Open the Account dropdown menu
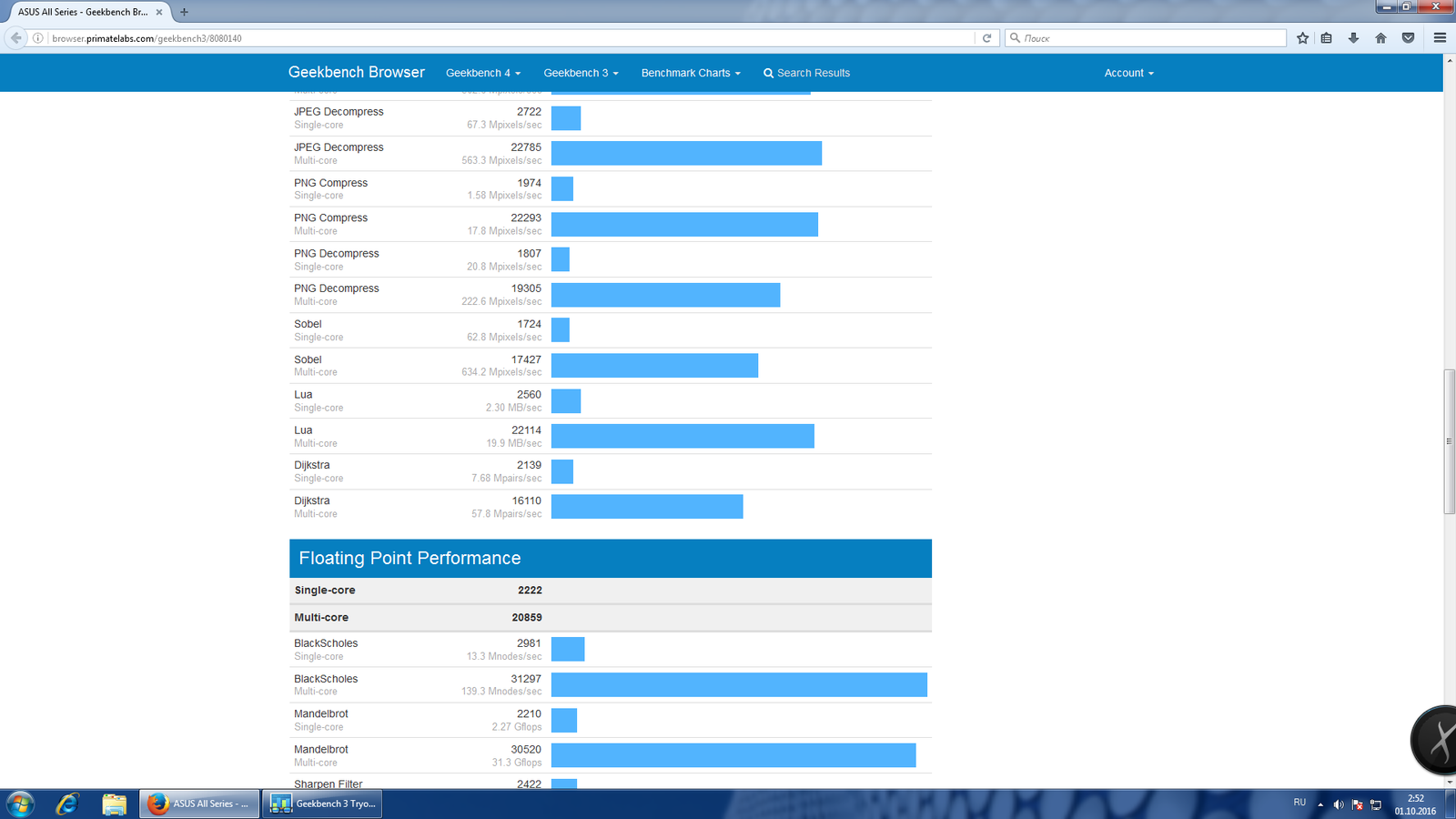 tap(1128, 73)
